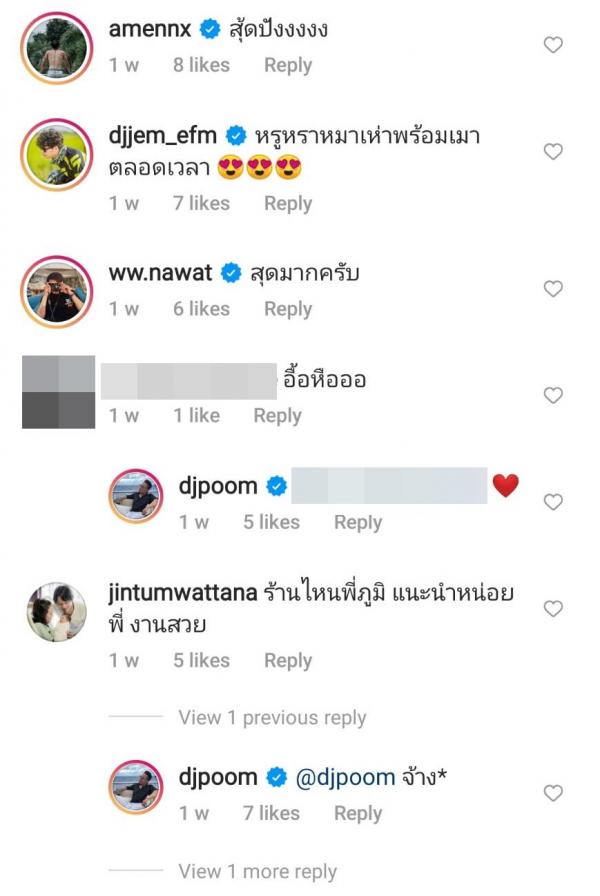View 8 likes on amennx comment
Image resolution: width=600 pixels, height=896 pixels.
click(x=201, y=65)
